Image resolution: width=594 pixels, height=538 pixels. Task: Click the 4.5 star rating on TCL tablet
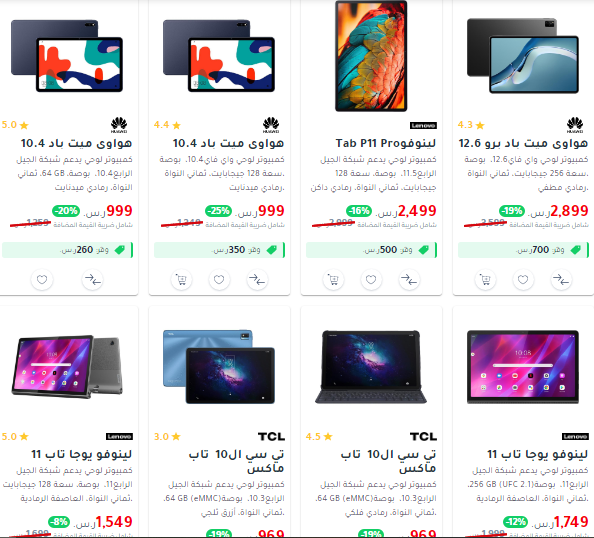[319, 436]
